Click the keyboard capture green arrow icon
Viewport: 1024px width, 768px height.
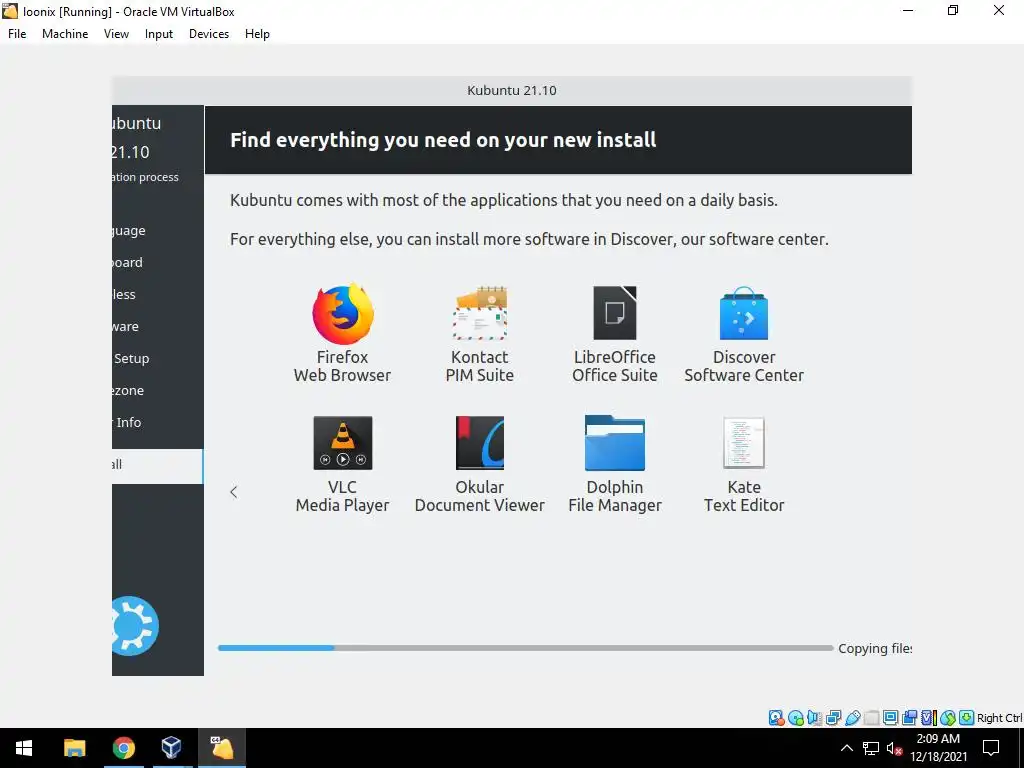[967, 718]
